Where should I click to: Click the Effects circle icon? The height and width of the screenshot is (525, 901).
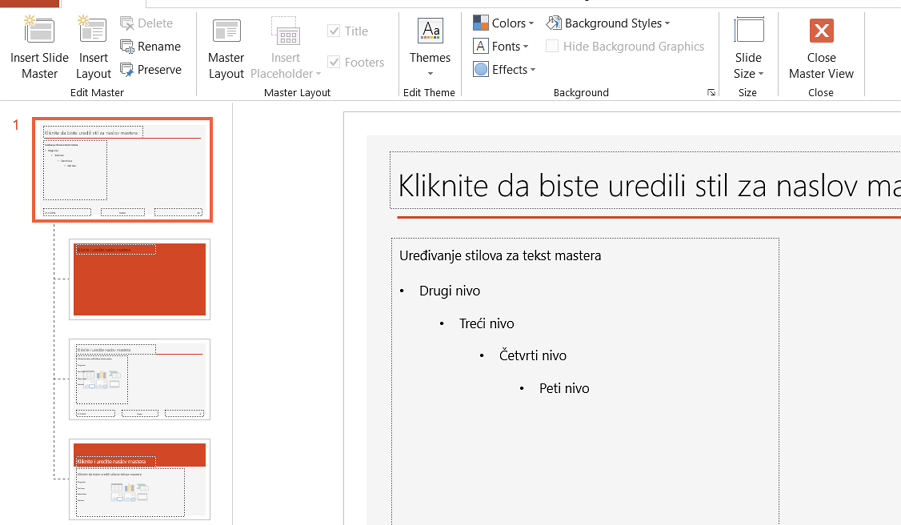pyautogui.click(x=480, y=70)
